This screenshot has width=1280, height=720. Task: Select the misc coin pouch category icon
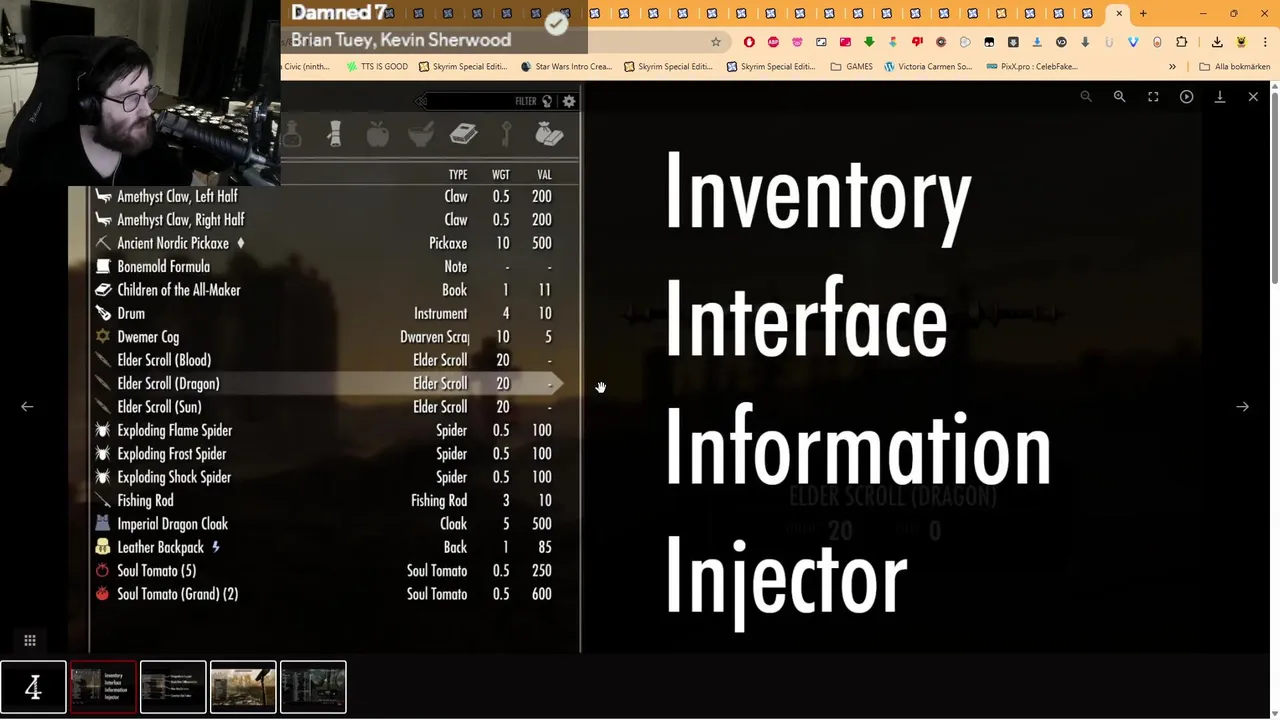pos(549,134)
